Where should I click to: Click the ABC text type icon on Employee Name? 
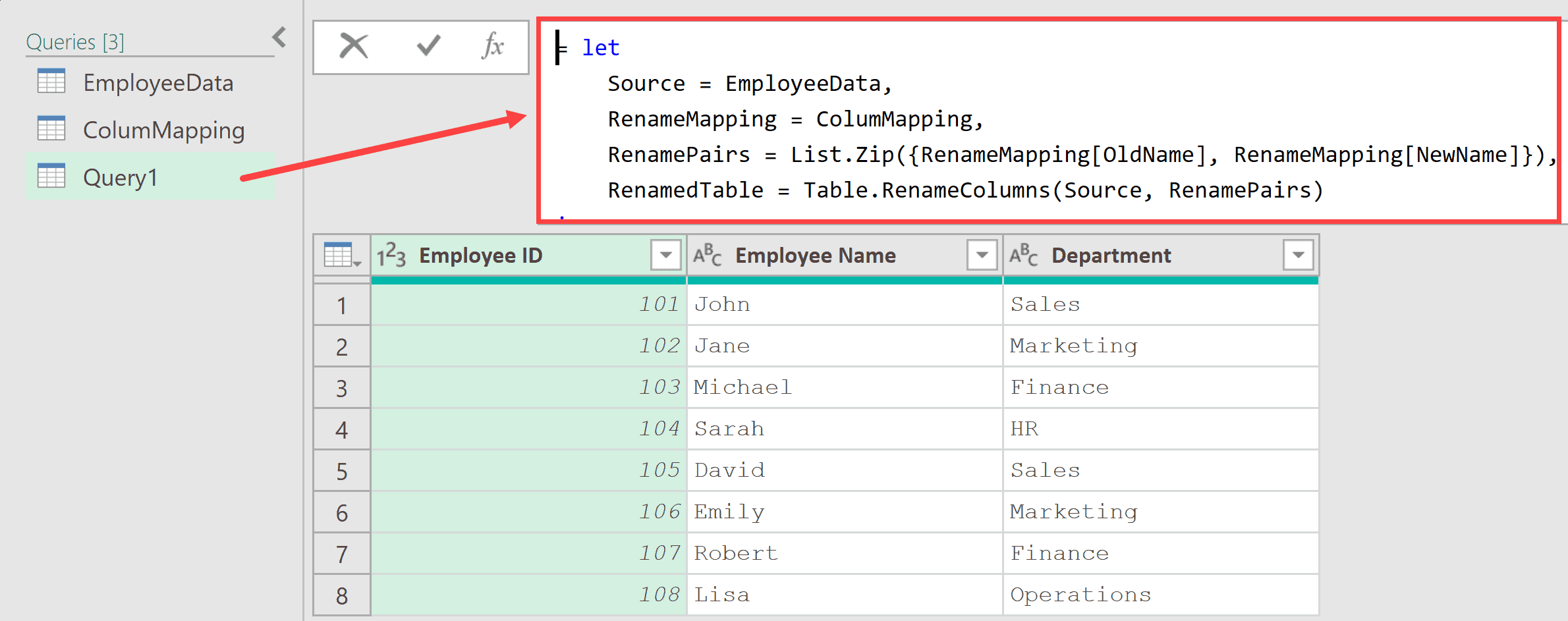coord(707,255)
